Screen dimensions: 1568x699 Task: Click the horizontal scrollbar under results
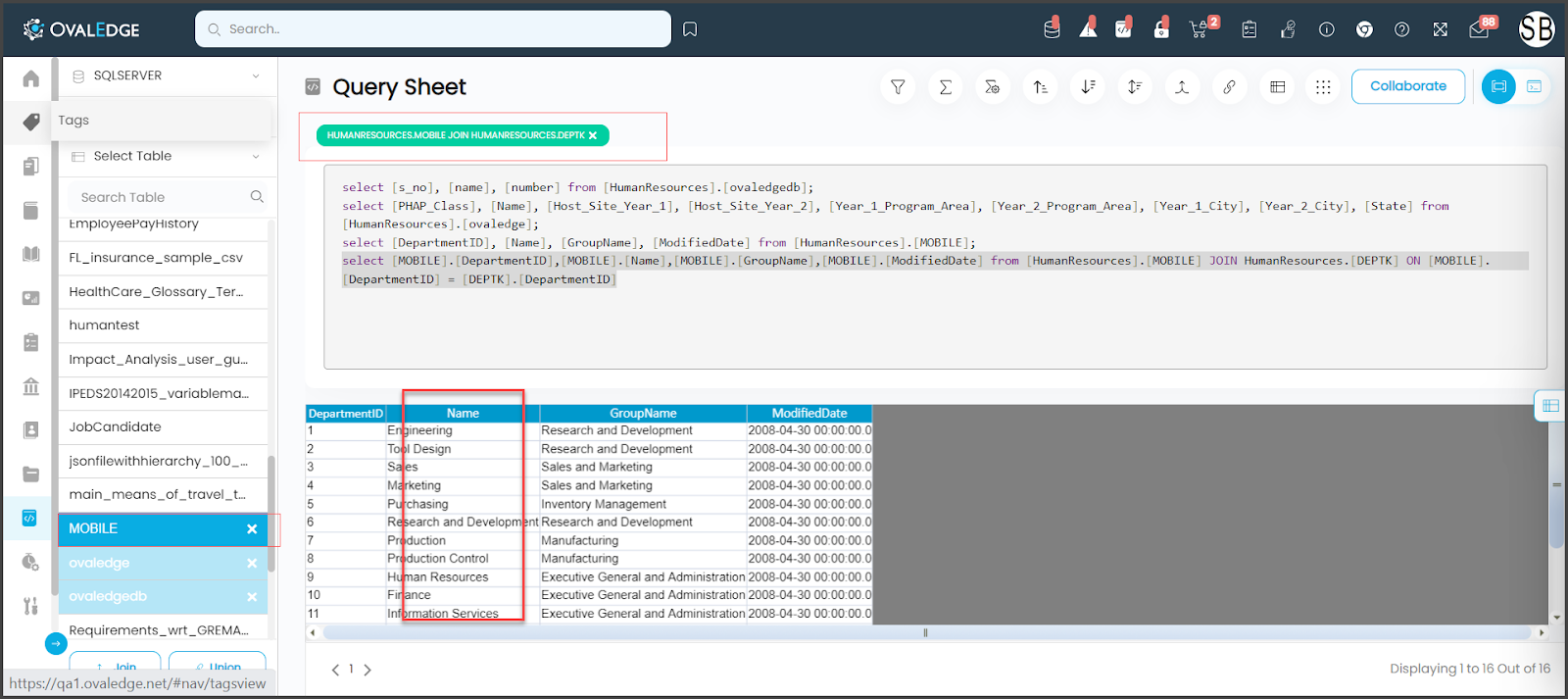coord(925,632)
